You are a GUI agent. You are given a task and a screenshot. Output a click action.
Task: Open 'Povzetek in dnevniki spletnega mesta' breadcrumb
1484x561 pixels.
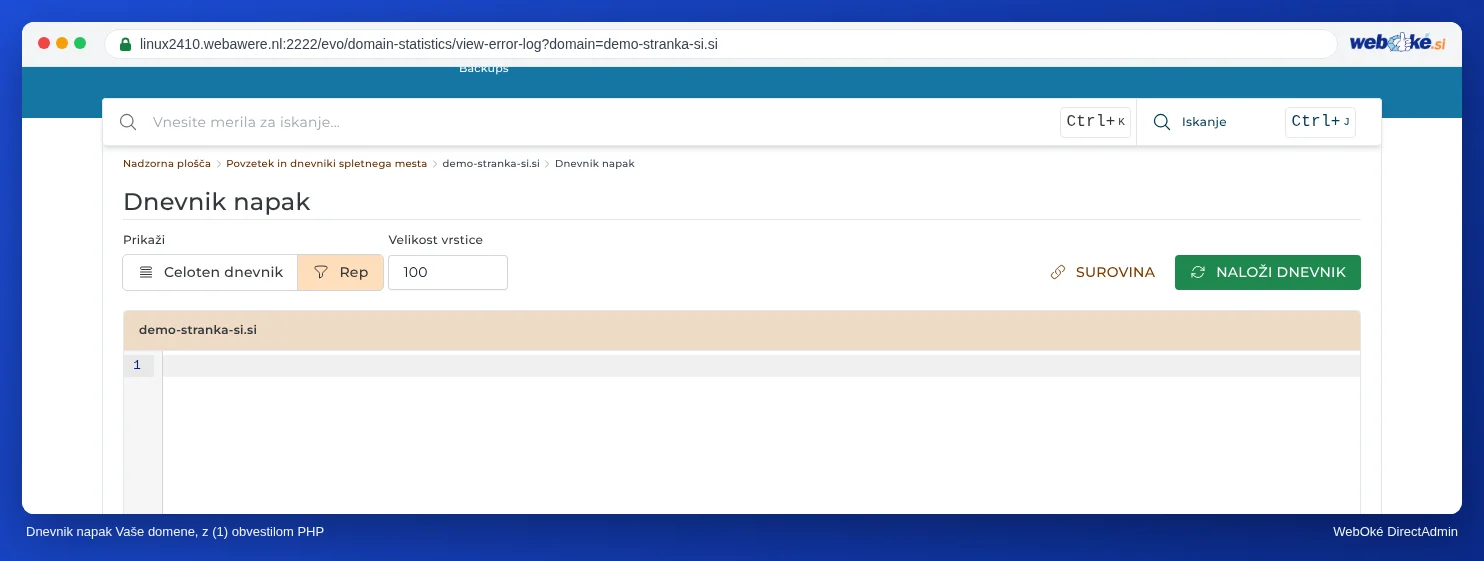326,163
